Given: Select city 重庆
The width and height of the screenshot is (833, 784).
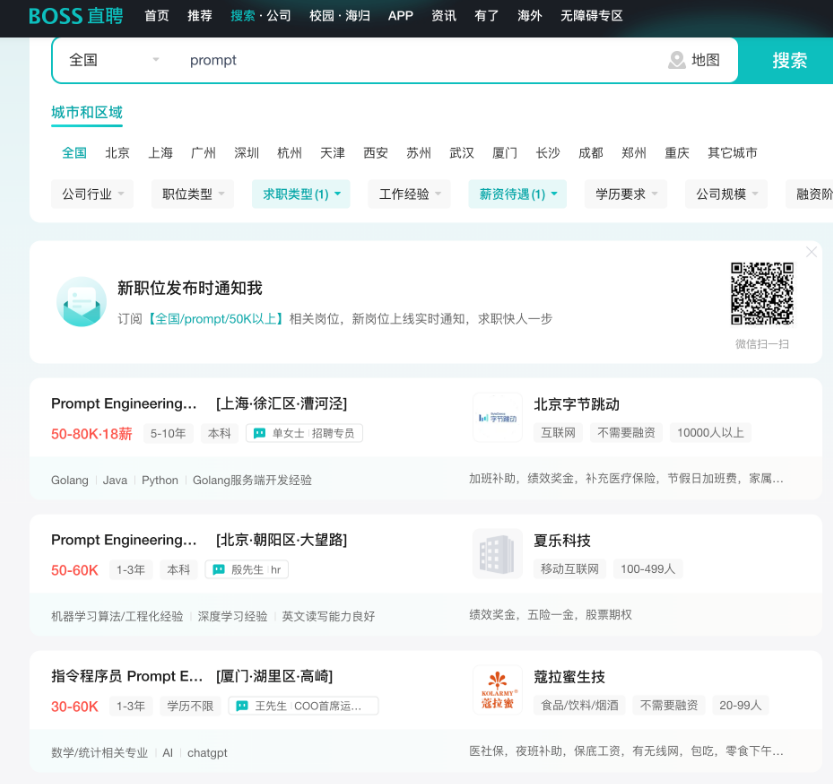Looking at the screenshot, I should pos(677,153).
